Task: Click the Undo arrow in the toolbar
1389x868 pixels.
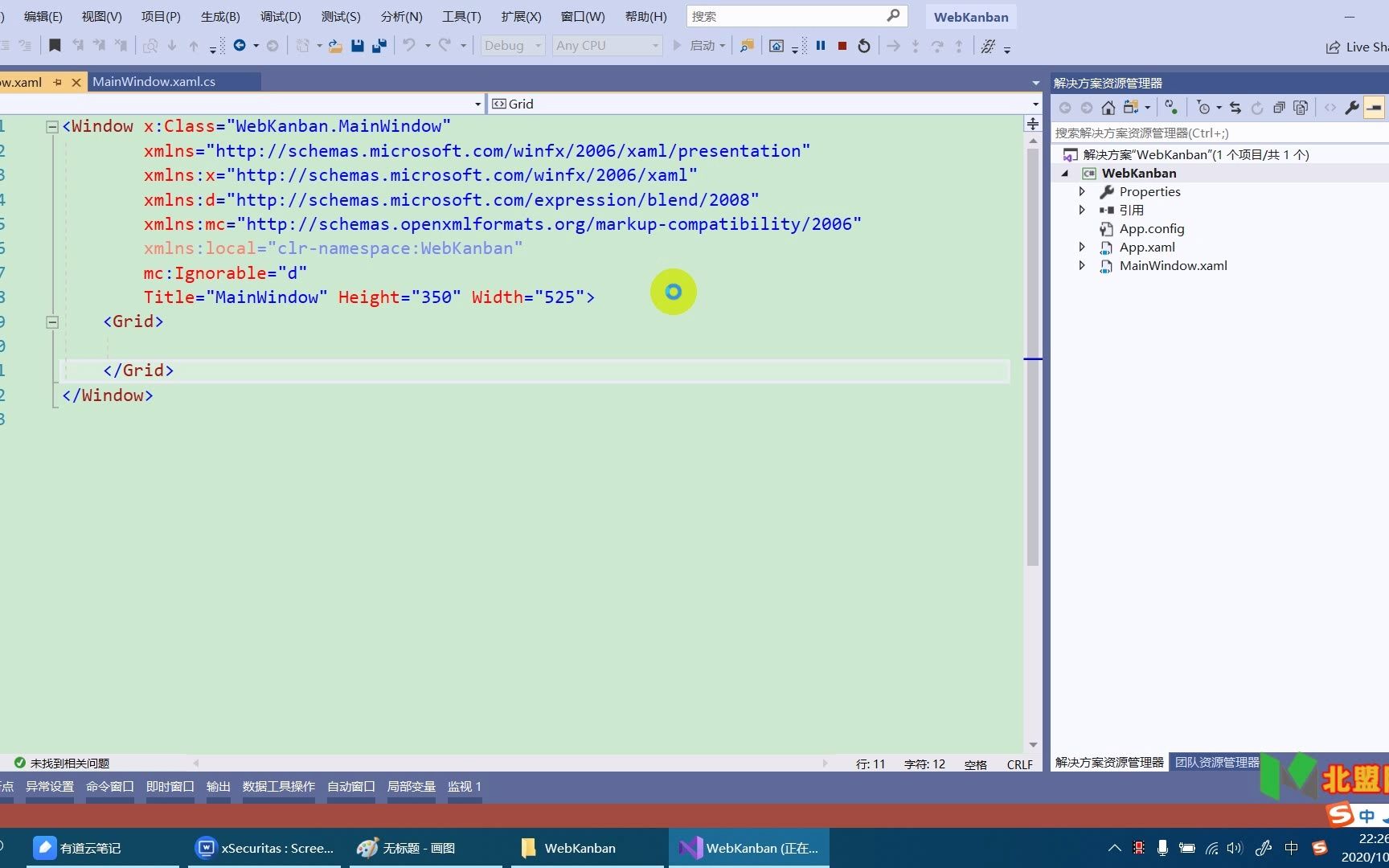Action: coord(409,46)
